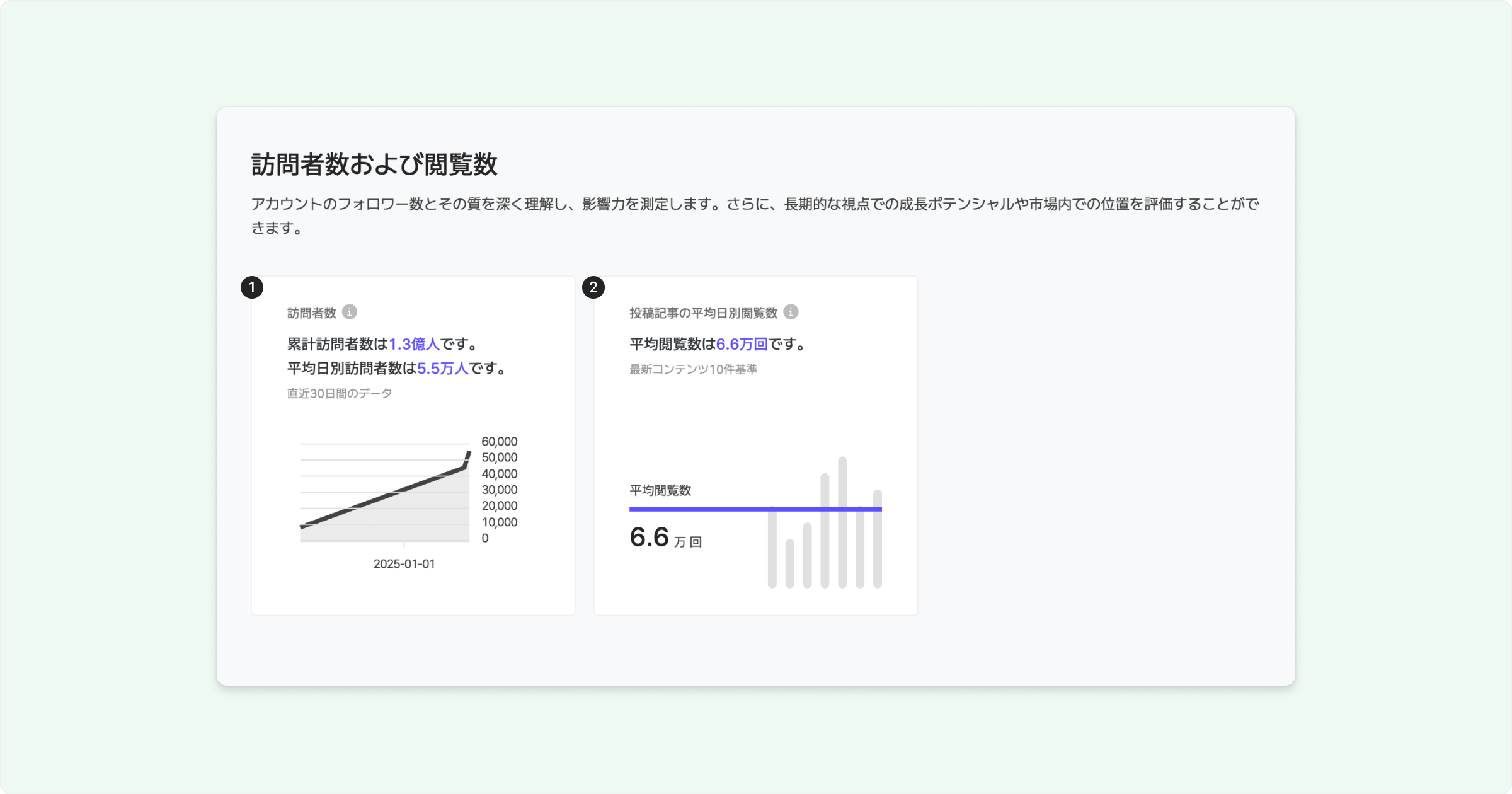Click info icon next to 訪問者数
This screenshot has height=794, width=1512.
click(x=350, y=312)
